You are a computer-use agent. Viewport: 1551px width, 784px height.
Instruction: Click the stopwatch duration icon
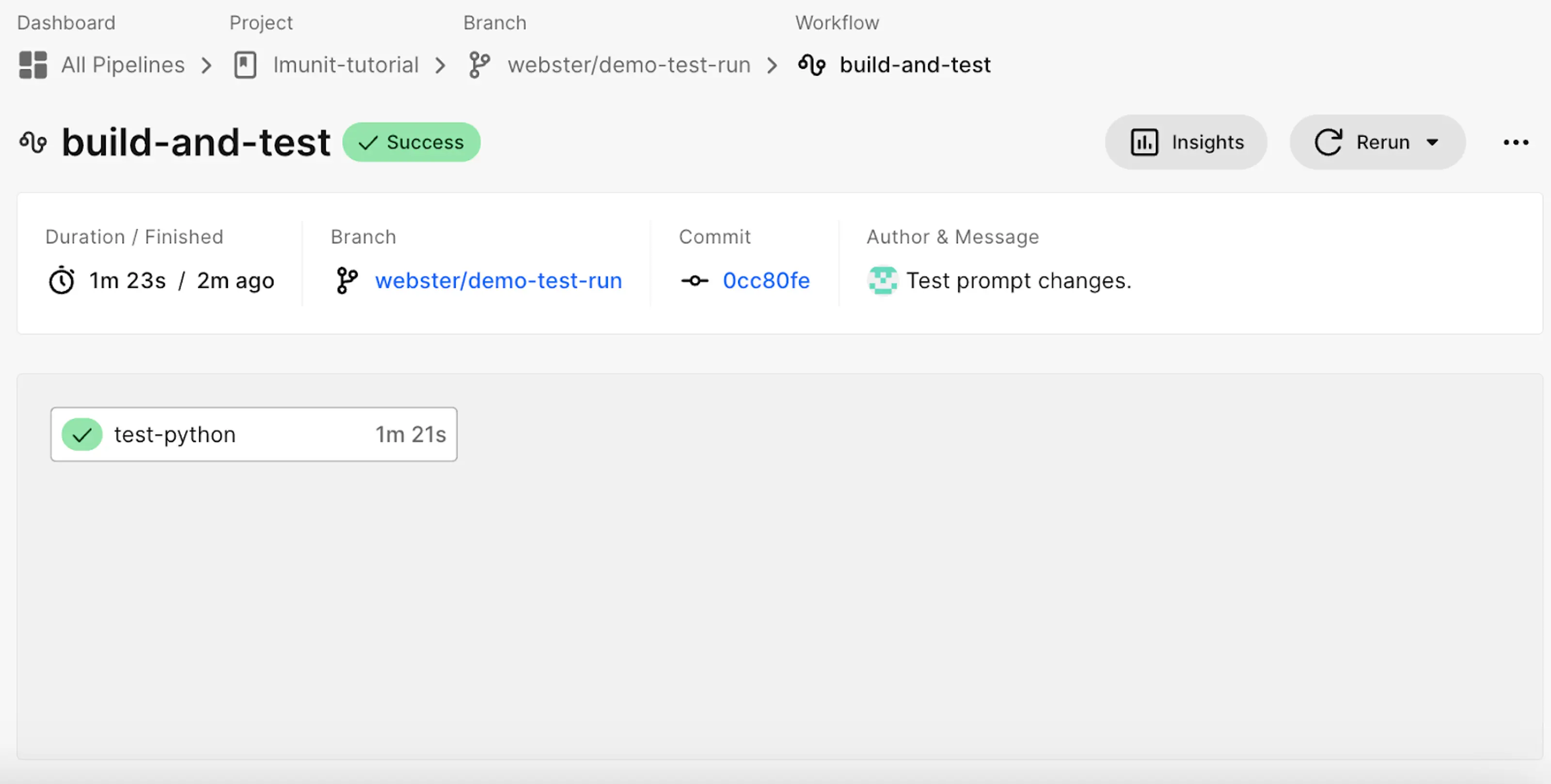coord(62,281)
